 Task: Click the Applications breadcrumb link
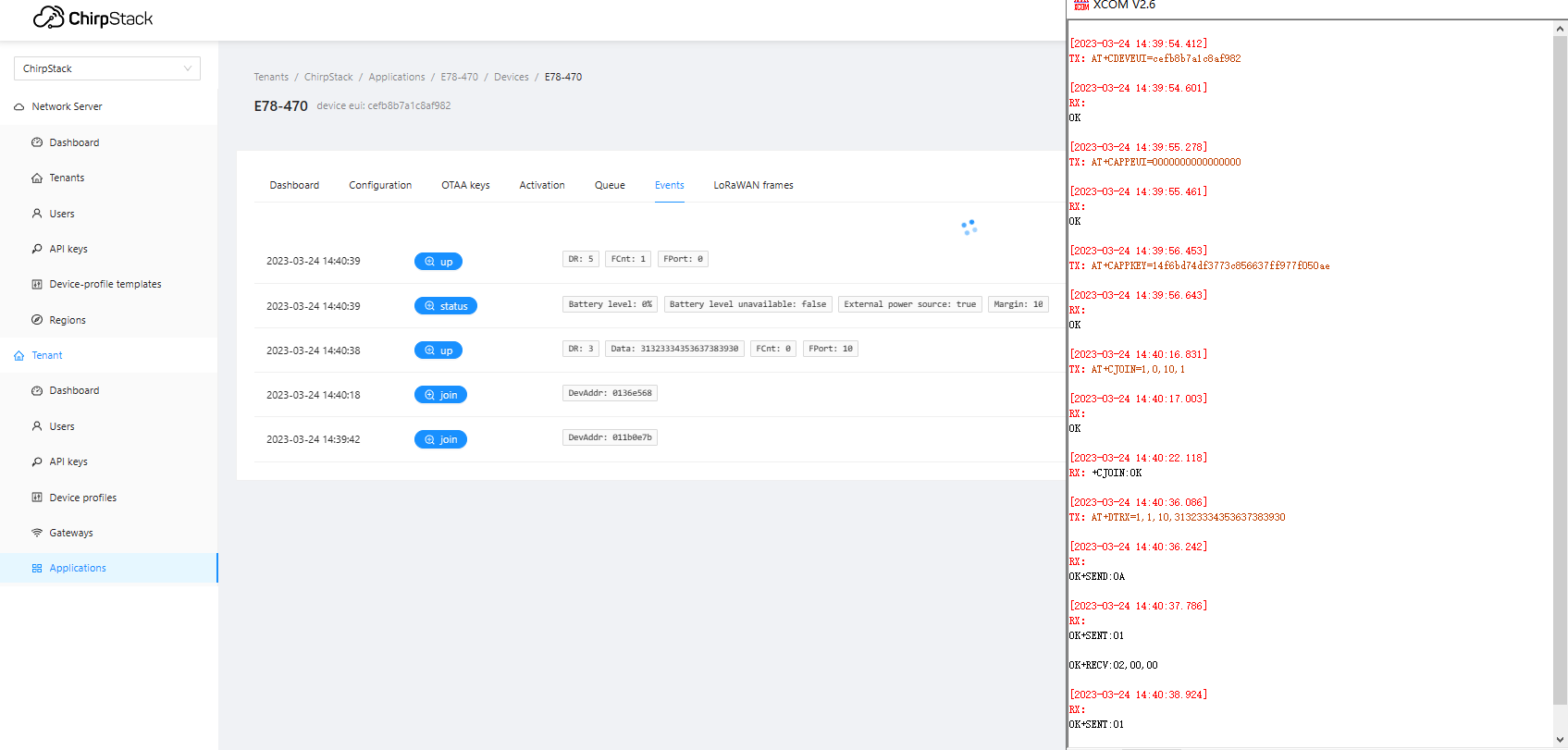(396, 77)
